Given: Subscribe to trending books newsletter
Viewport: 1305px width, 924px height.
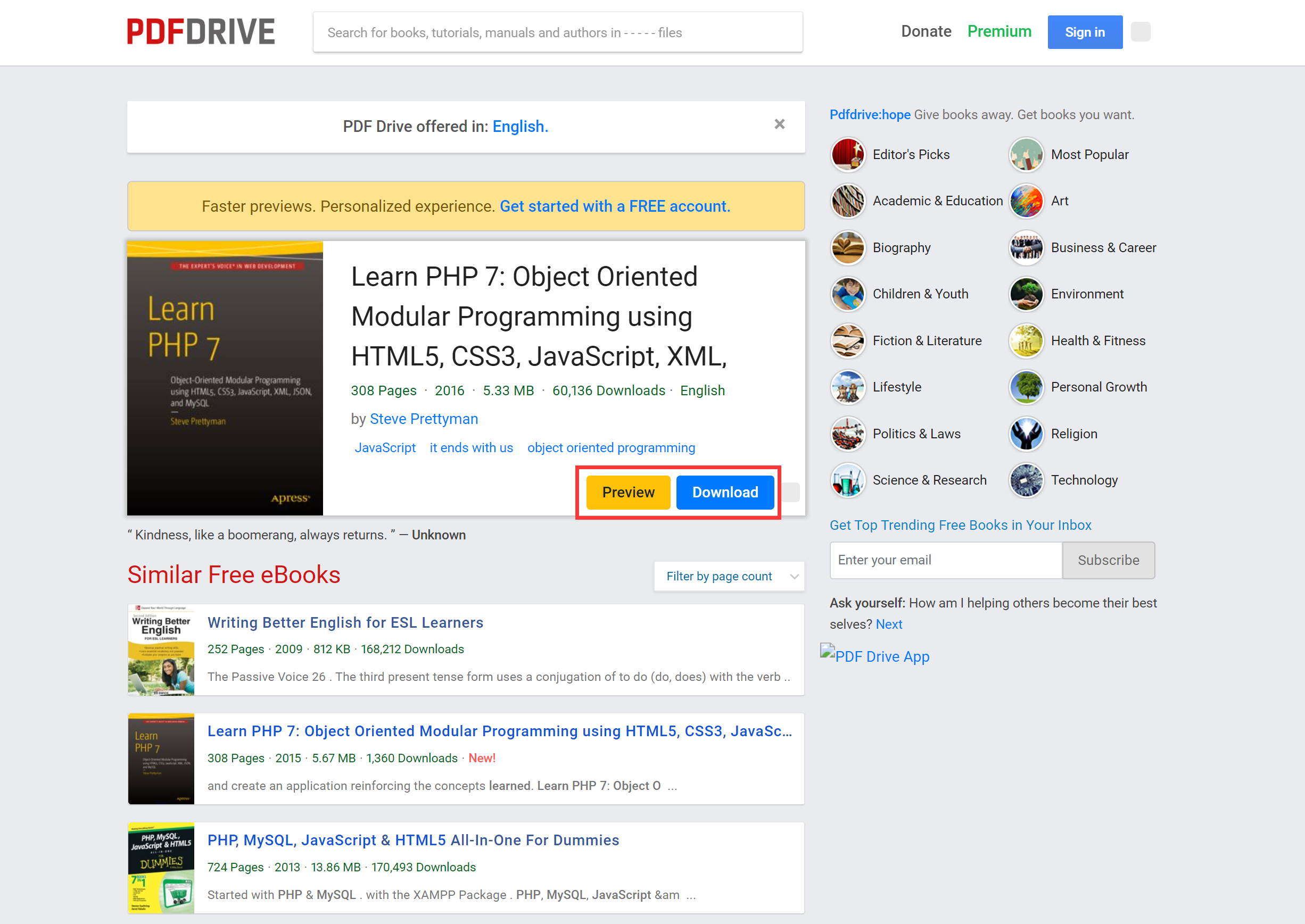Looking at the screenshot, I should point(1108,560).
